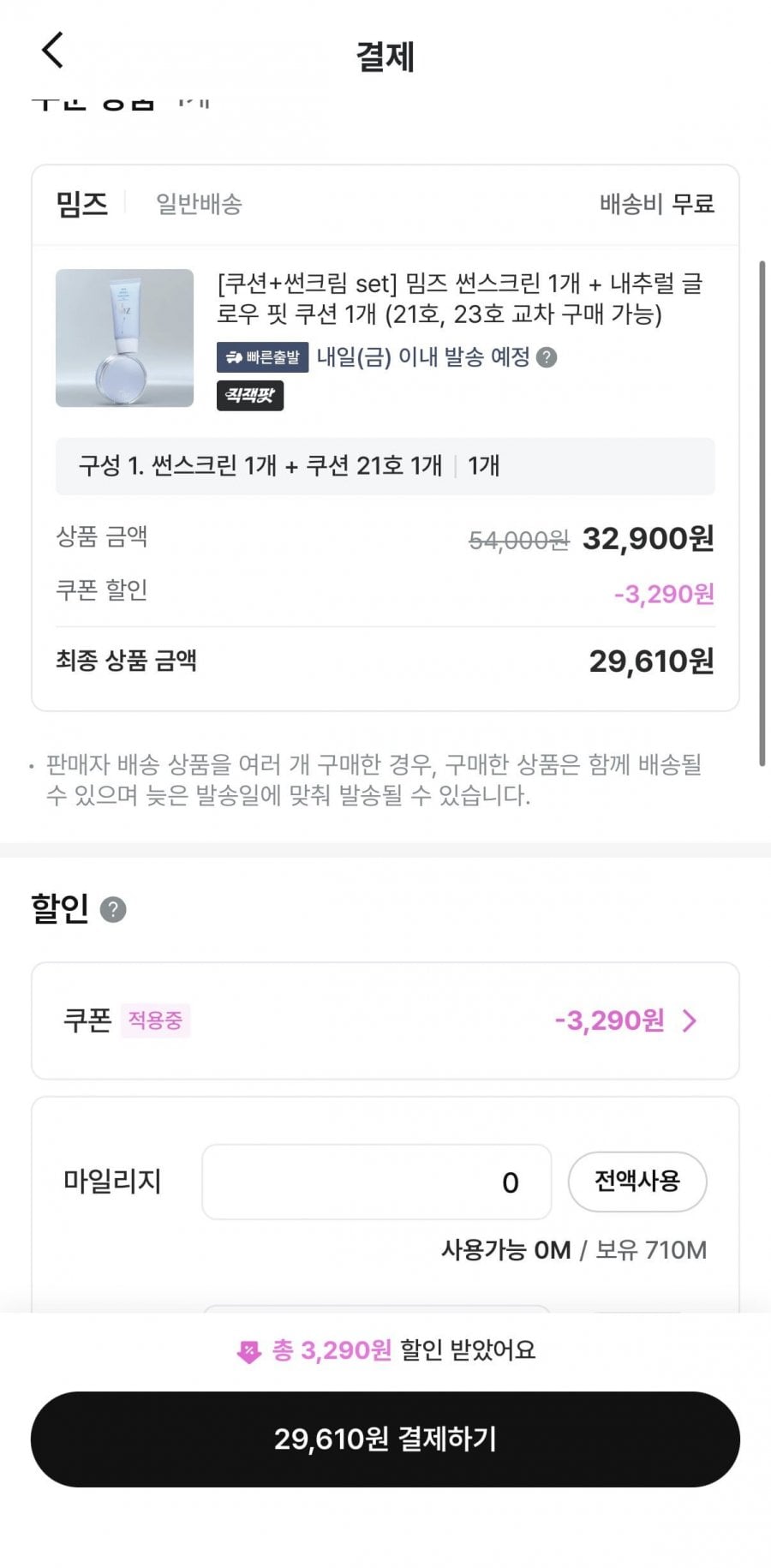Click the 밈즈 store name
The image size is (771, 1568).
click(x=82, y=204)
